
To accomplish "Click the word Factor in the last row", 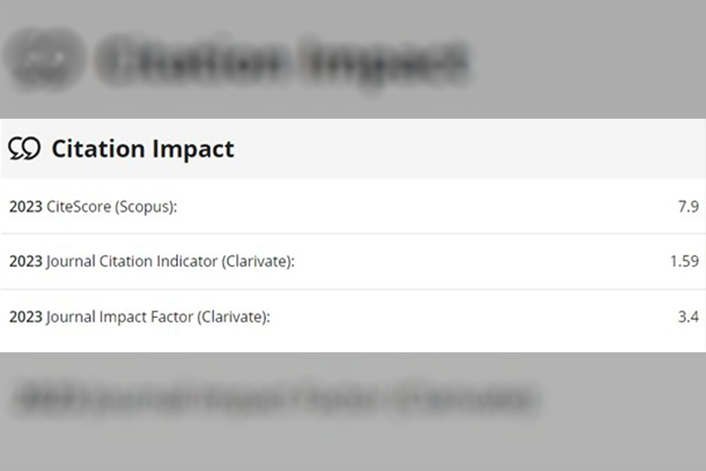I will click(x=170, y=317).
